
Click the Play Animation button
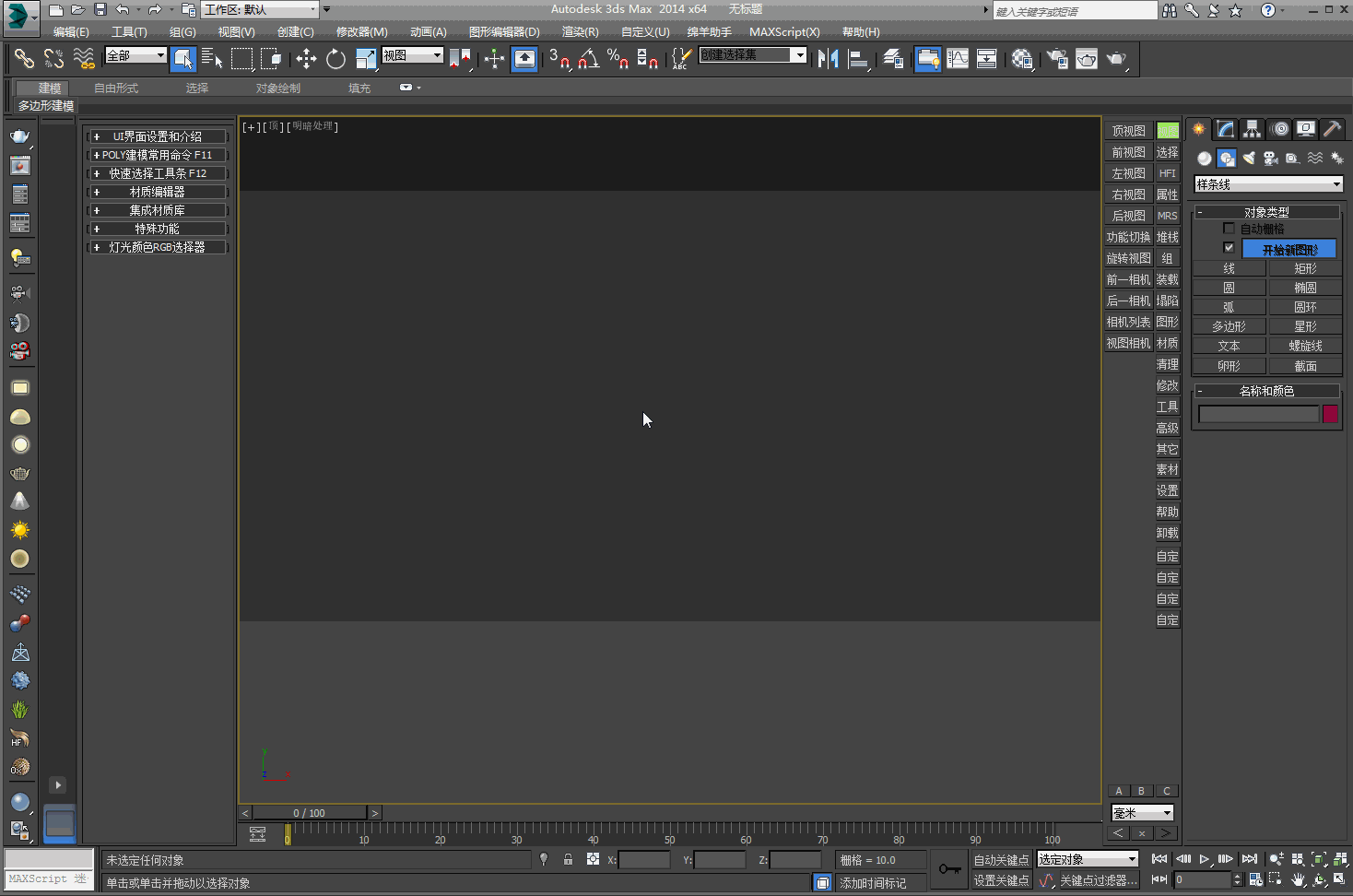click(1205, 859)
